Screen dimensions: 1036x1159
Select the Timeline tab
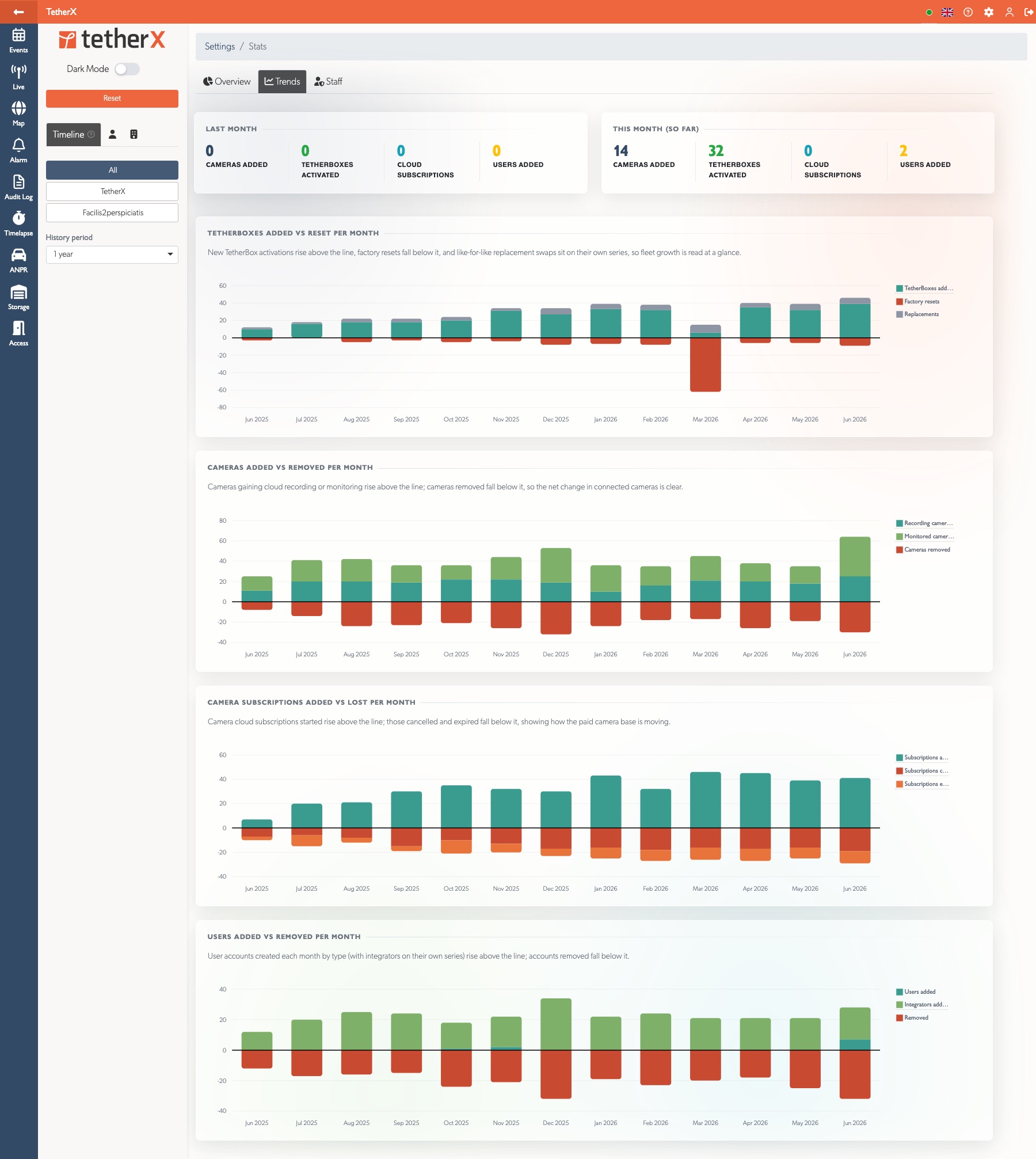coord(74,134)
